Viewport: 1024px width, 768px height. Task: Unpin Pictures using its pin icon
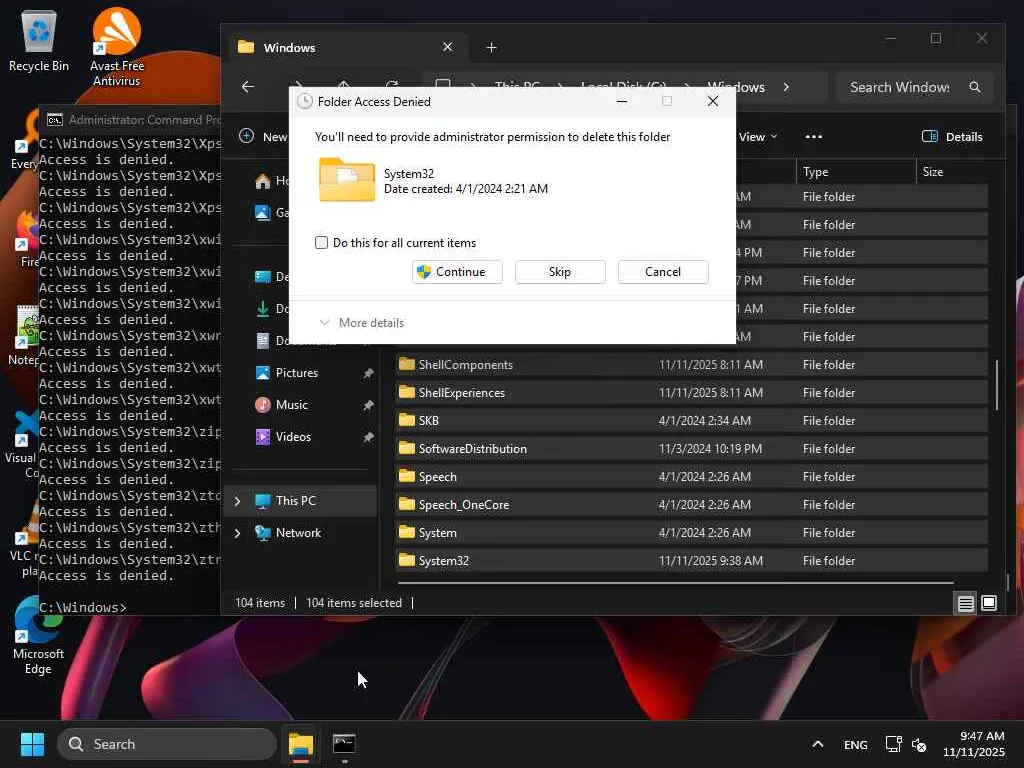[368, 373]
